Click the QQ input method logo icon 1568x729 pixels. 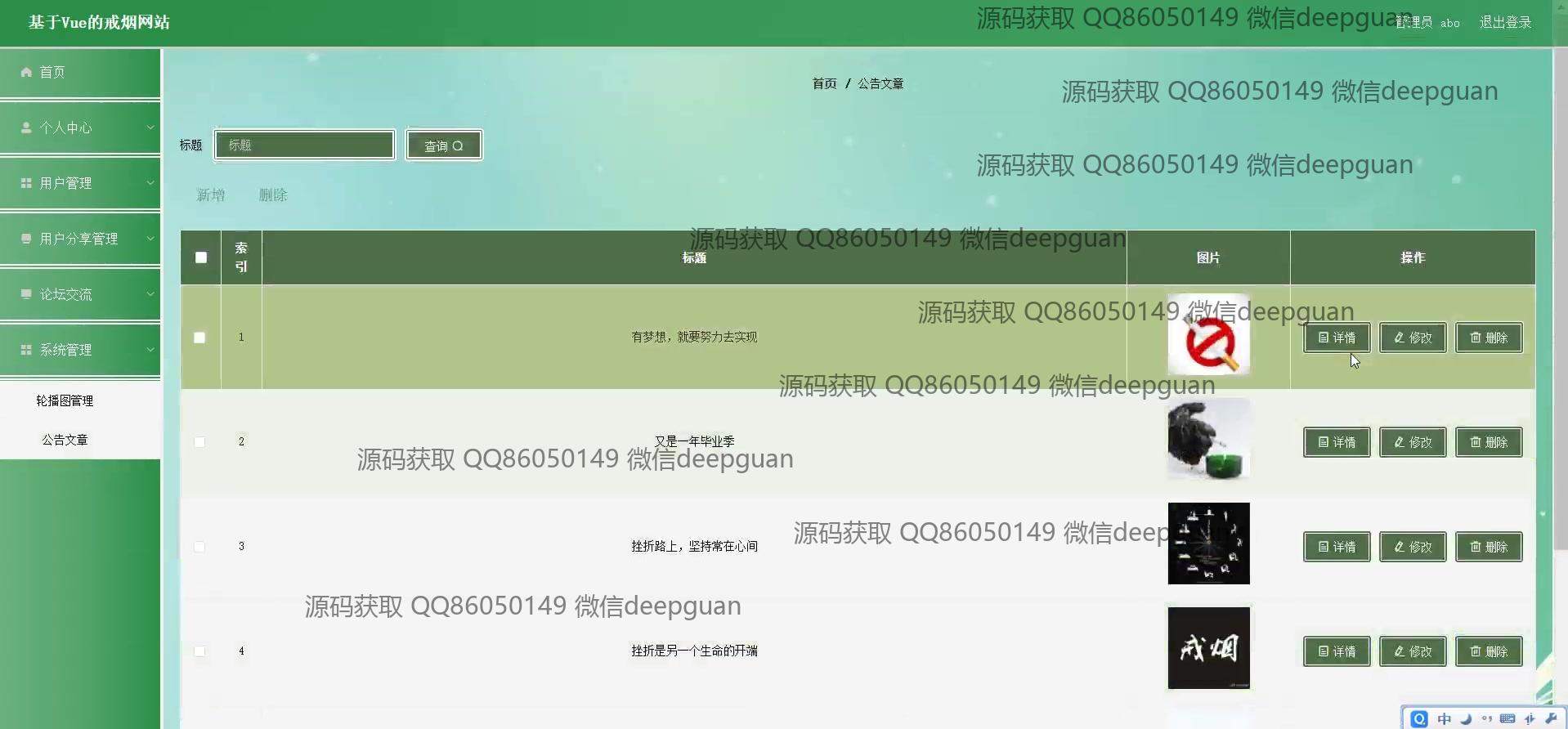[1419, 719]
